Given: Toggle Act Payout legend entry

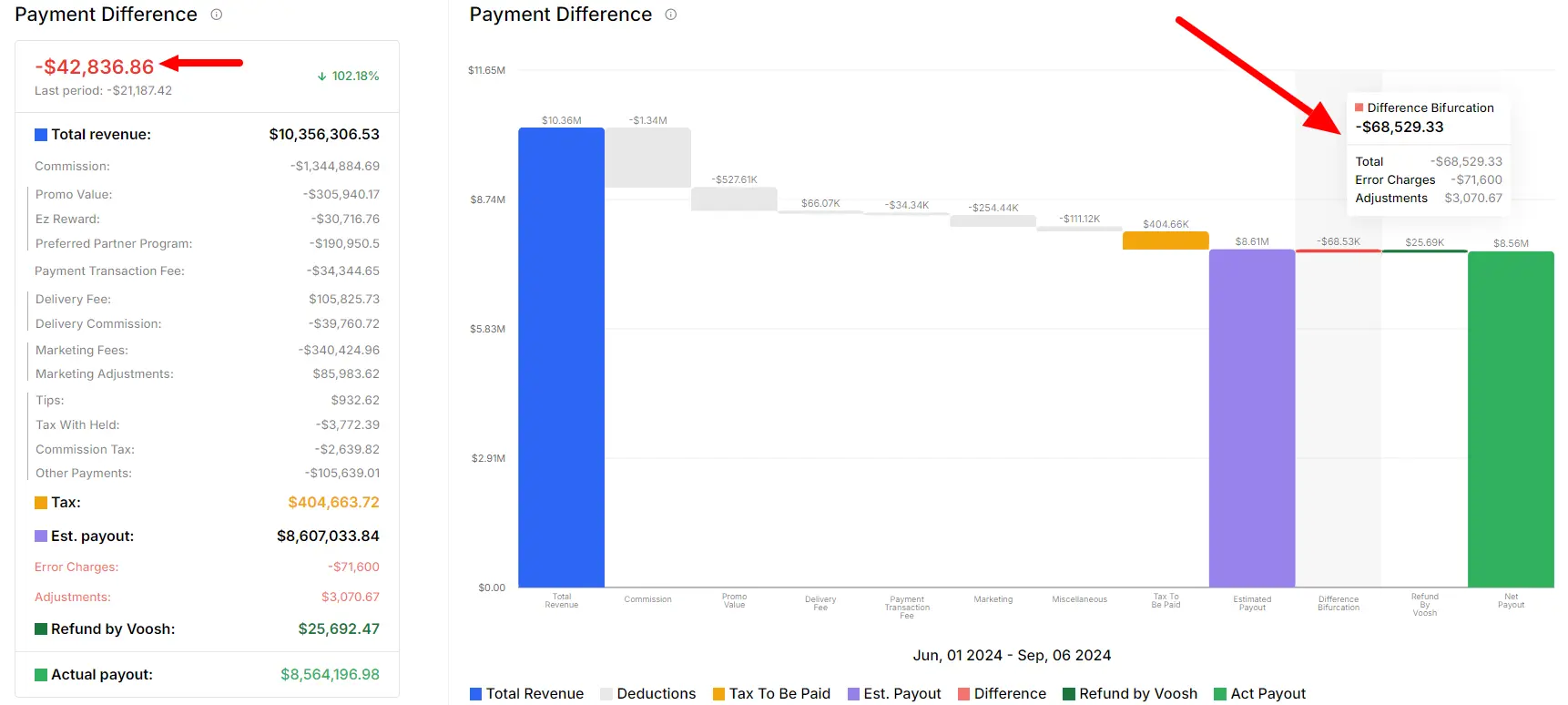Looking at the screenshot, I should click(1260, 694).
